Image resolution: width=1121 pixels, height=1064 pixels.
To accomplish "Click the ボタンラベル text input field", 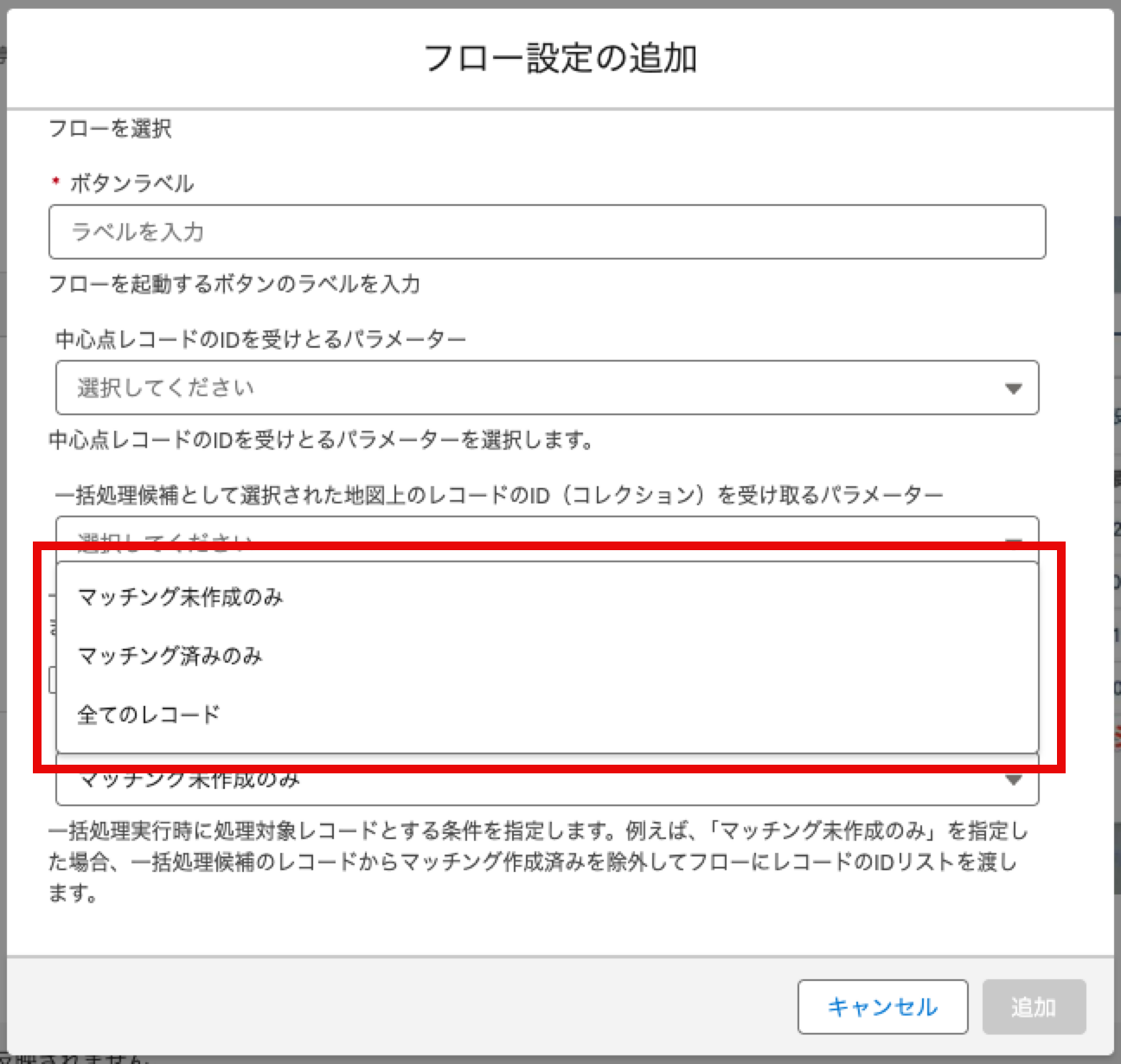I will (547, 232).
